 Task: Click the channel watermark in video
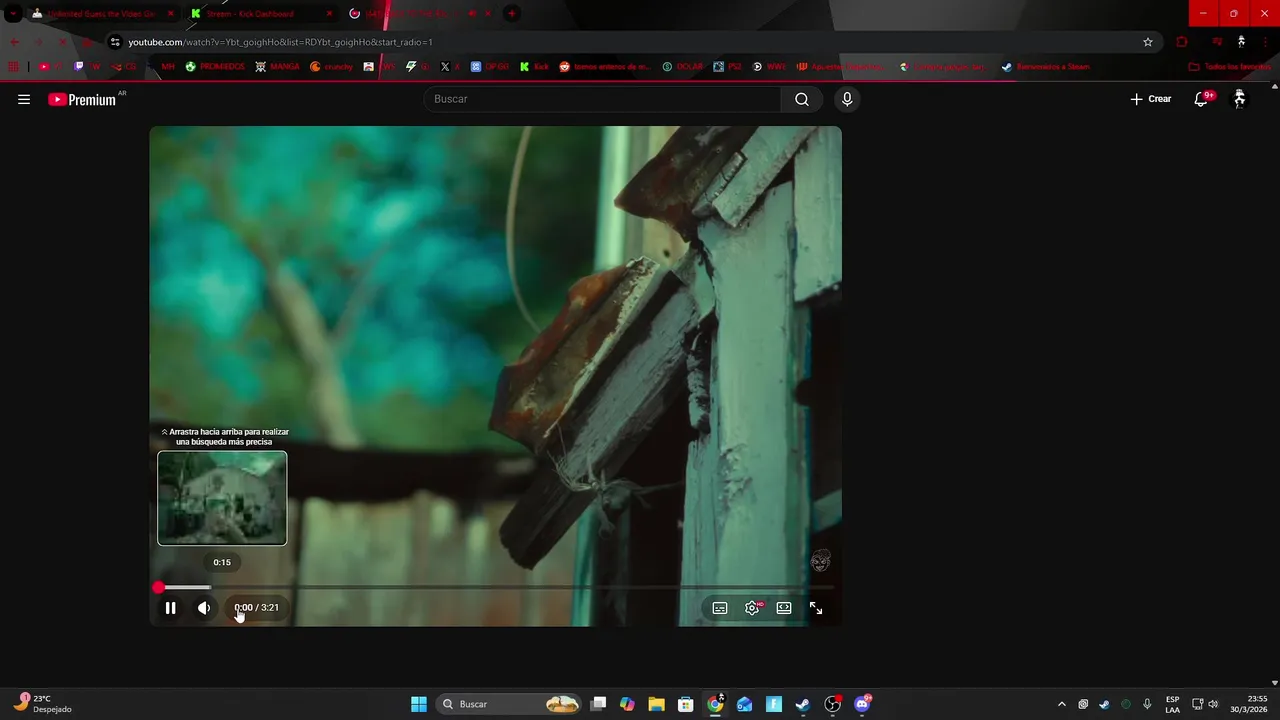pos(820,561)
